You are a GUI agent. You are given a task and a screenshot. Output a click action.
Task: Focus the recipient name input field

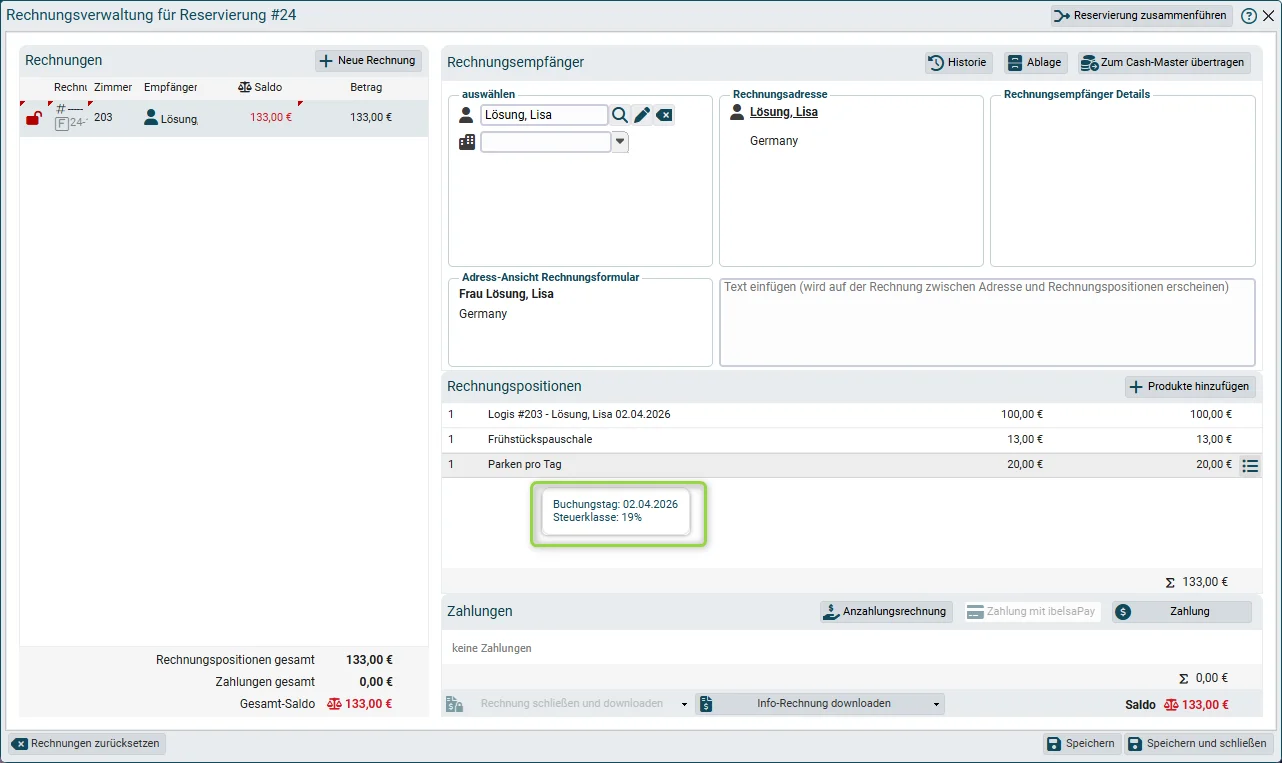tap(544, 115)
